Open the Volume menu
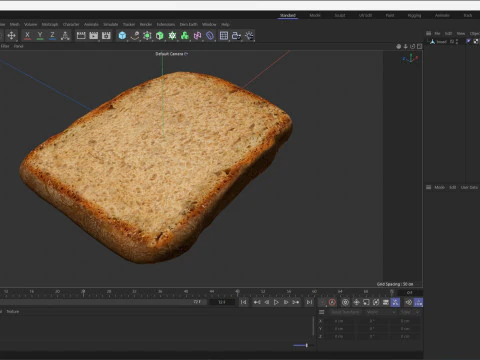The image size is (480, 360). click(x=30, y=24)
